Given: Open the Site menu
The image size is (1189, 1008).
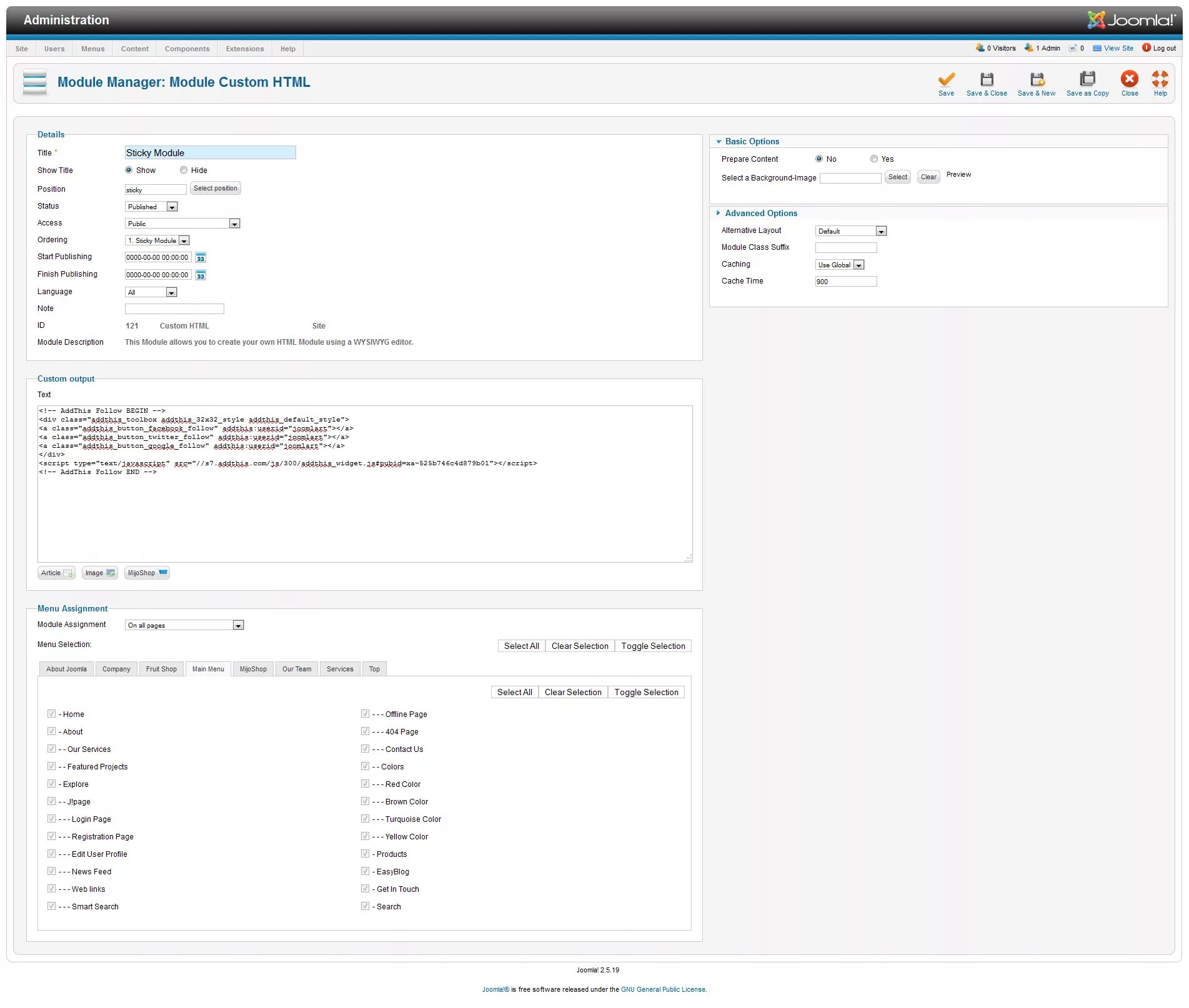Looking at the screenshot, I should (22, 49).
